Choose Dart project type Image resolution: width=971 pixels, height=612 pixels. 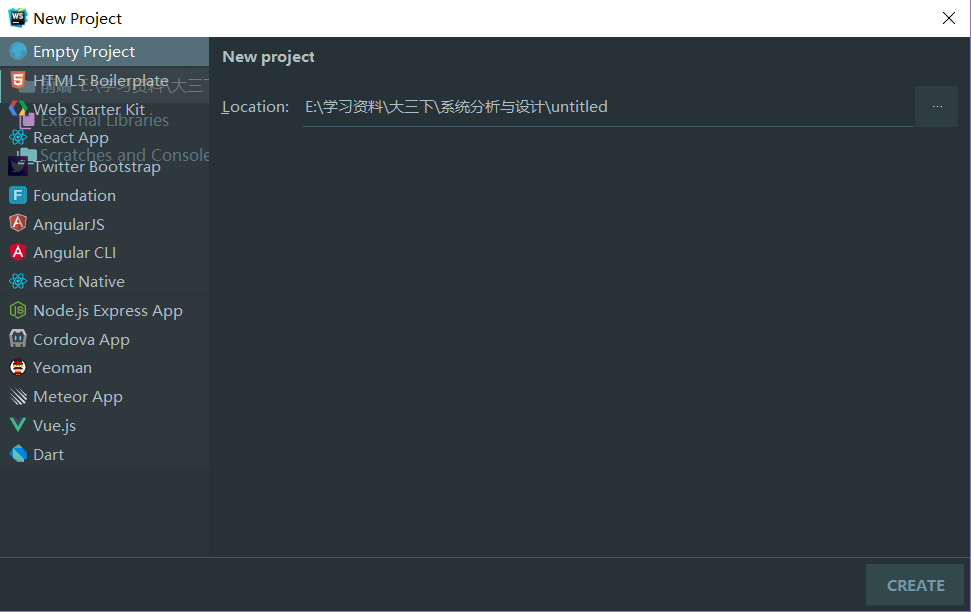tap(105, 454)
